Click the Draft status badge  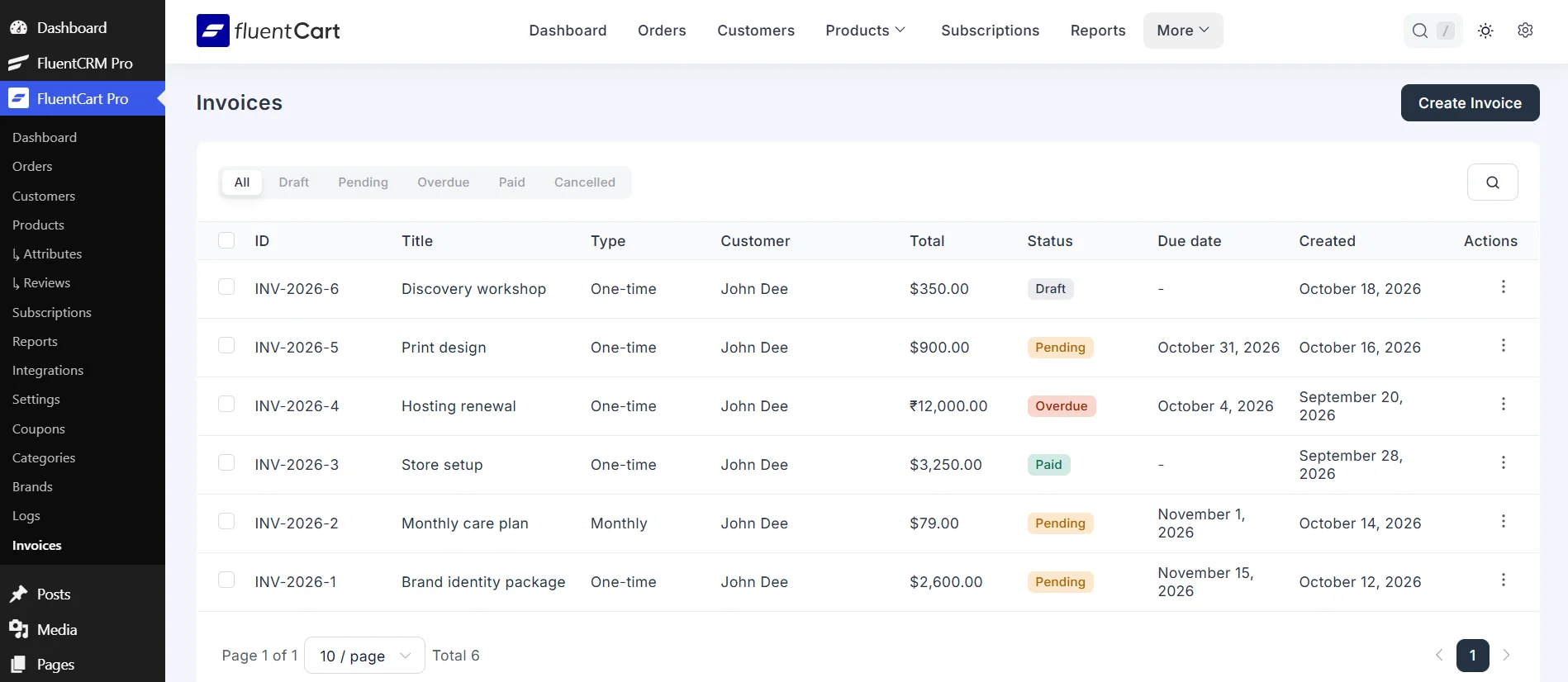coord(1051,289)
